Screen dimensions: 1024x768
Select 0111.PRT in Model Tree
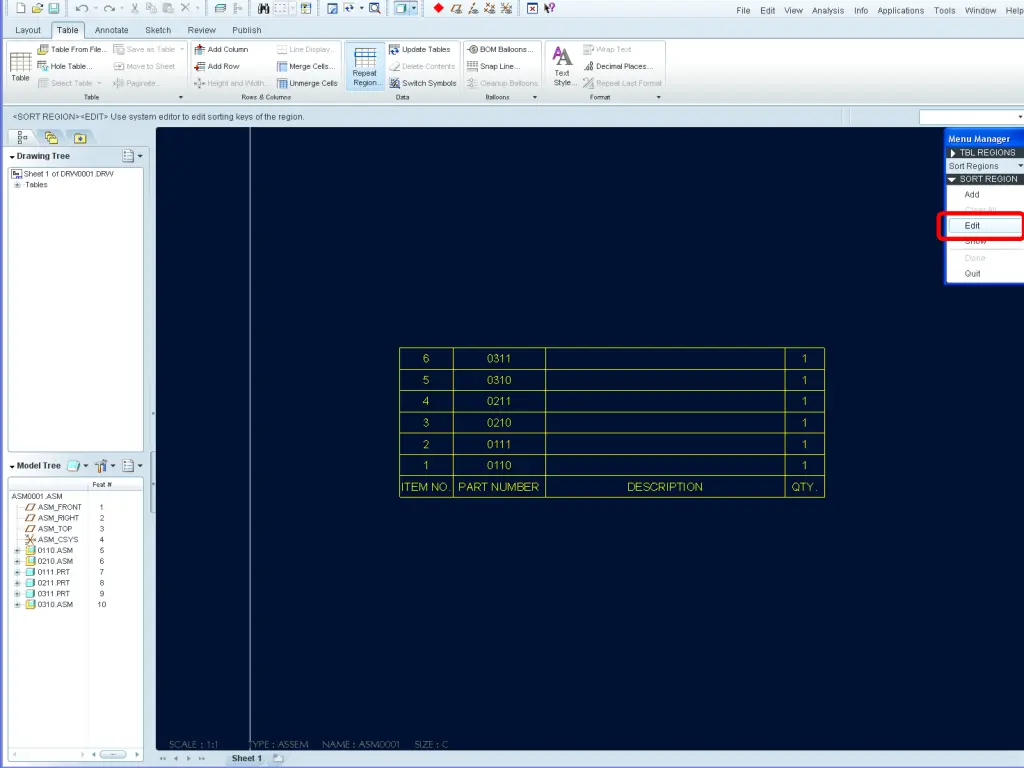(48, 572)
